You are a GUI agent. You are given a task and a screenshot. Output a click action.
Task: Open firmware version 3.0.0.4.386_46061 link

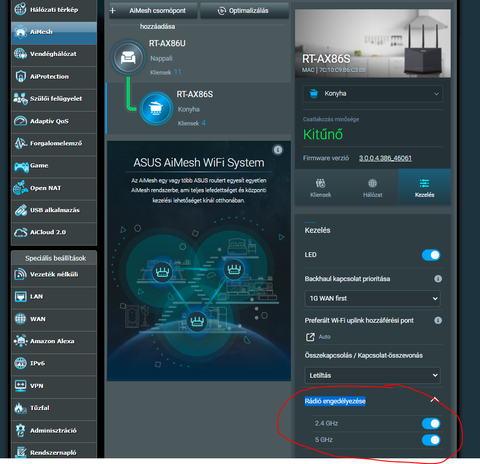coord(385,158)
